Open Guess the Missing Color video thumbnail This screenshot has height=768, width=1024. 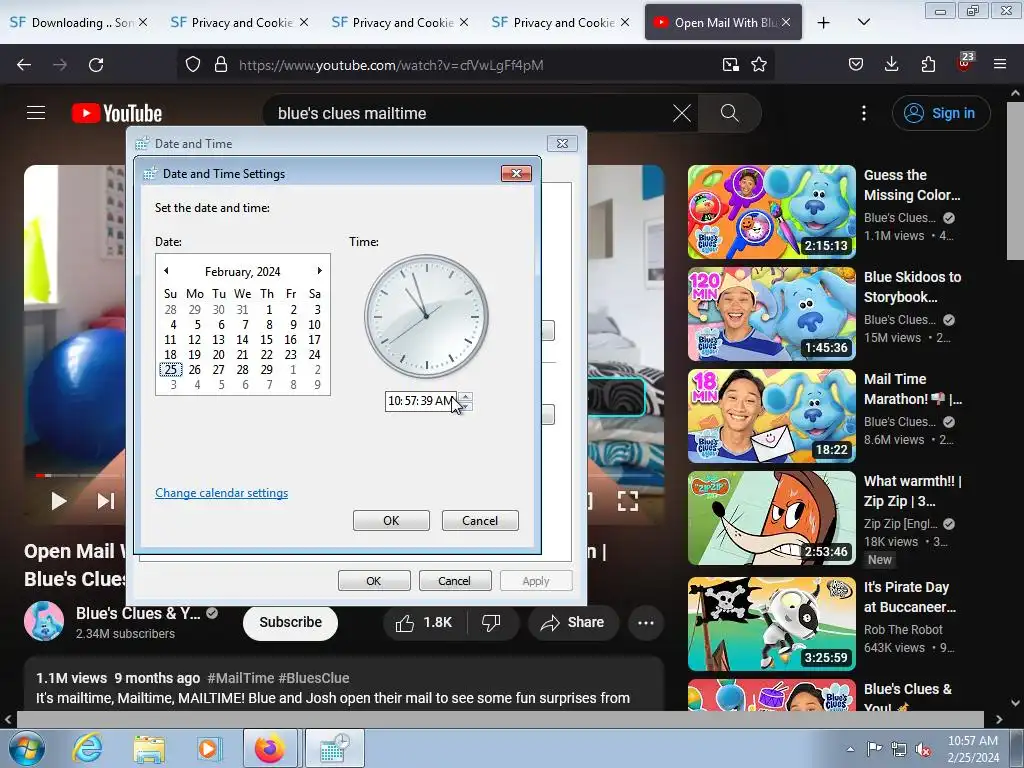tap(771, 212)
